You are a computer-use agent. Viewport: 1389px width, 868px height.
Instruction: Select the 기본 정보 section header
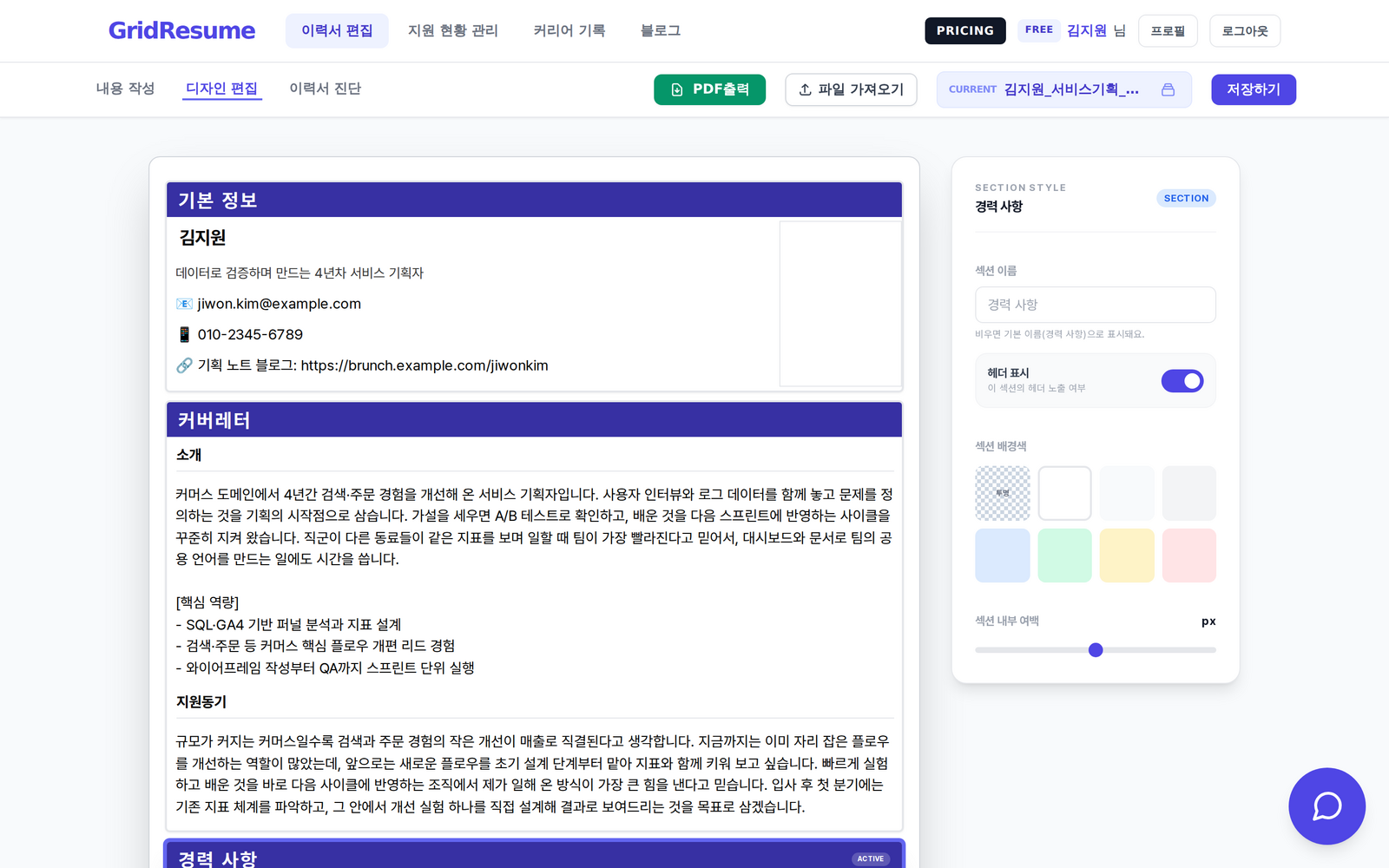(x=534, y=200)
